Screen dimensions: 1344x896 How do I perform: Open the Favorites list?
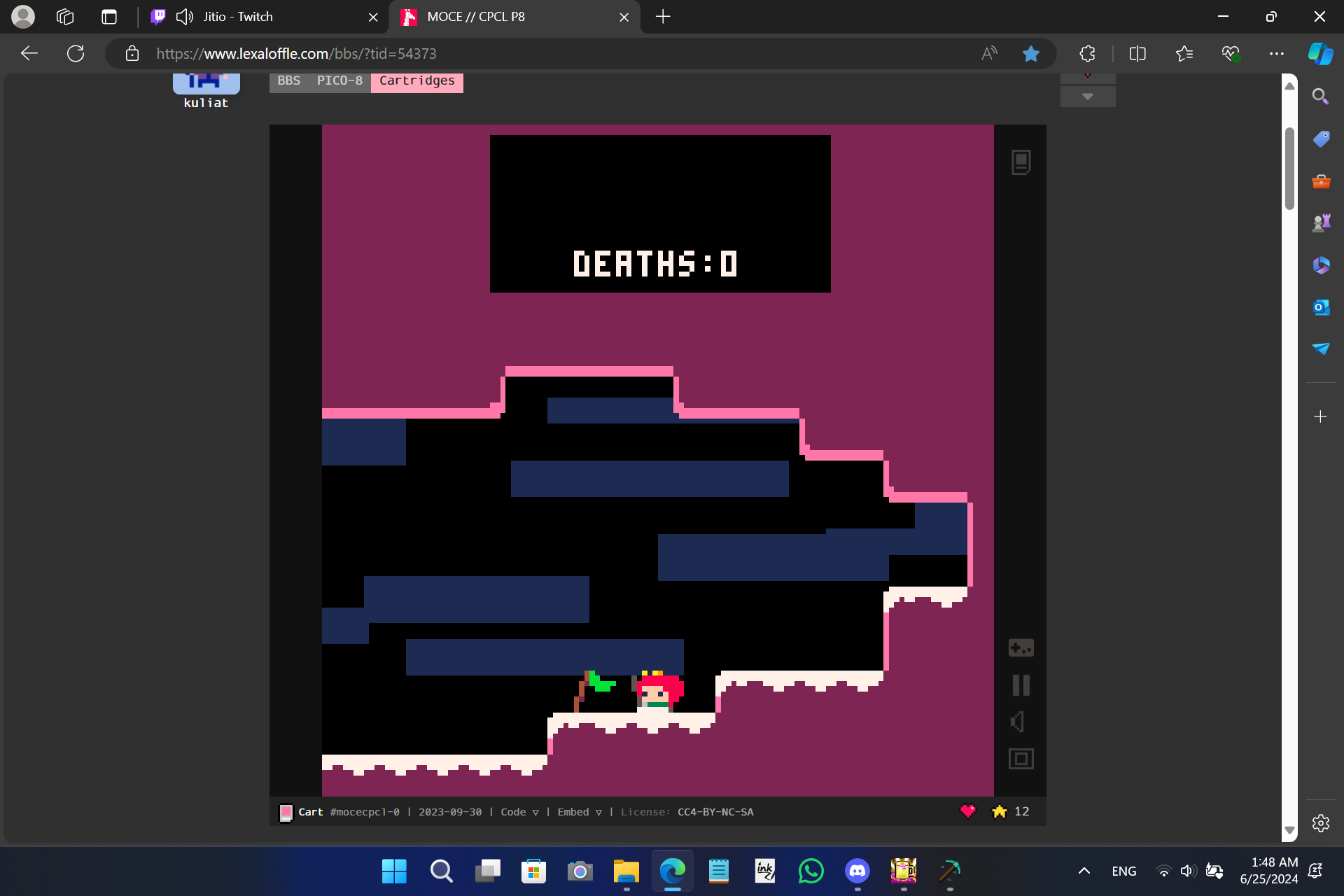pyautogui.click(x=1184, y=53)
